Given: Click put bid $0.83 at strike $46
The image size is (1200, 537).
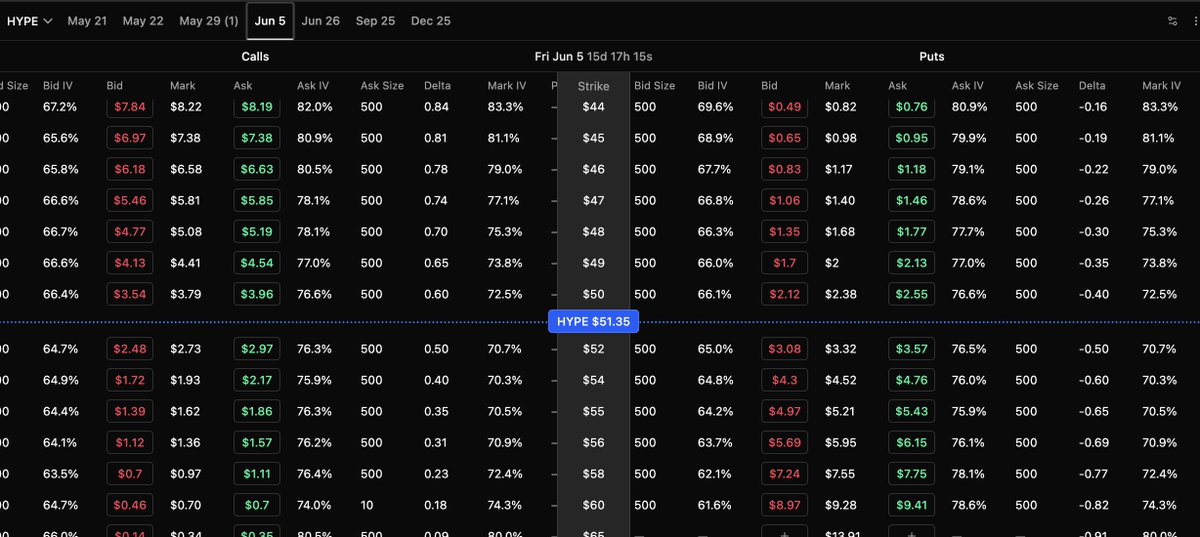Looking at the screenshot, I should point(785,169).
